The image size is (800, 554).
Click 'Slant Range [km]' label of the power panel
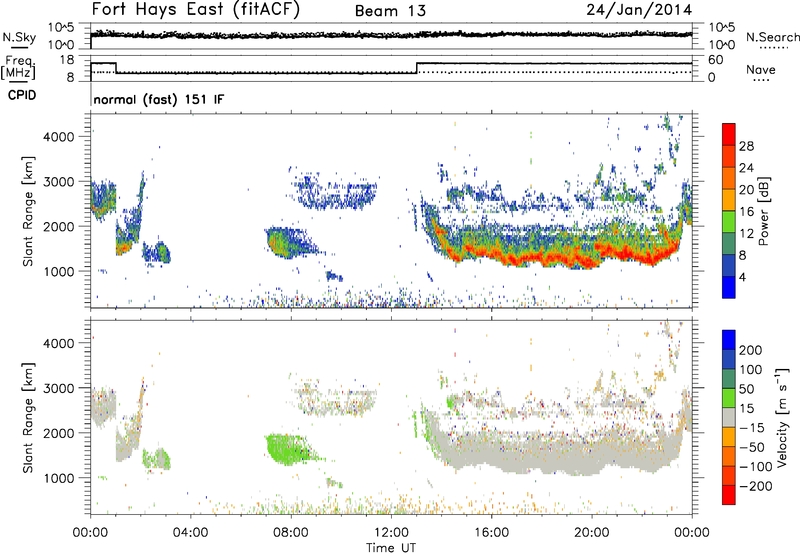(28, 211)
